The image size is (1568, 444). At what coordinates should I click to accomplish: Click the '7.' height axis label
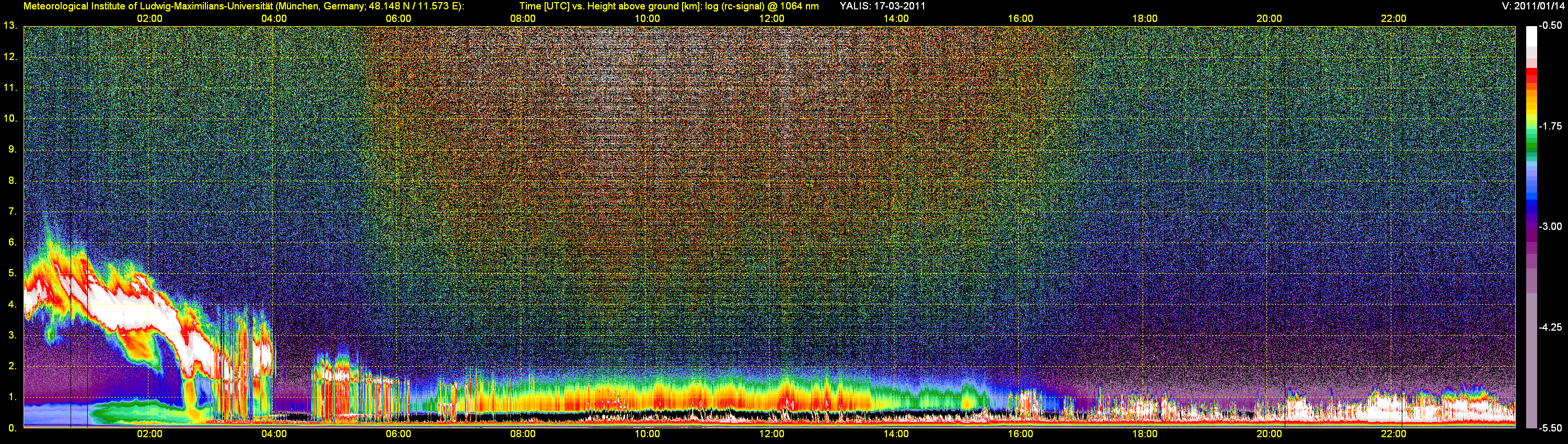12,212
